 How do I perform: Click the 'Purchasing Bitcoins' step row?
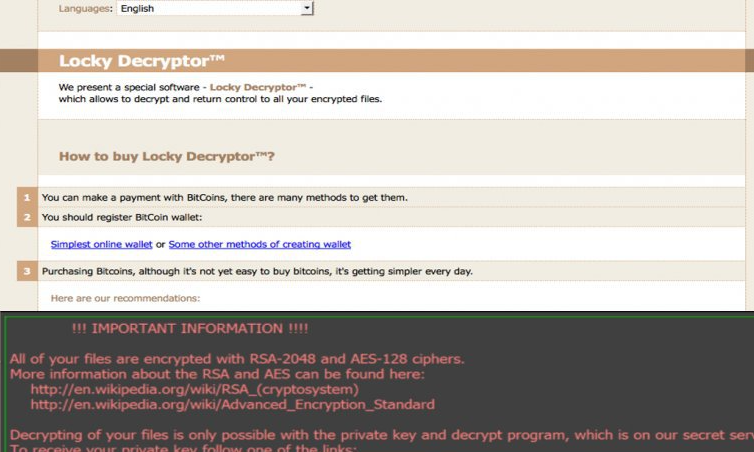256,271
